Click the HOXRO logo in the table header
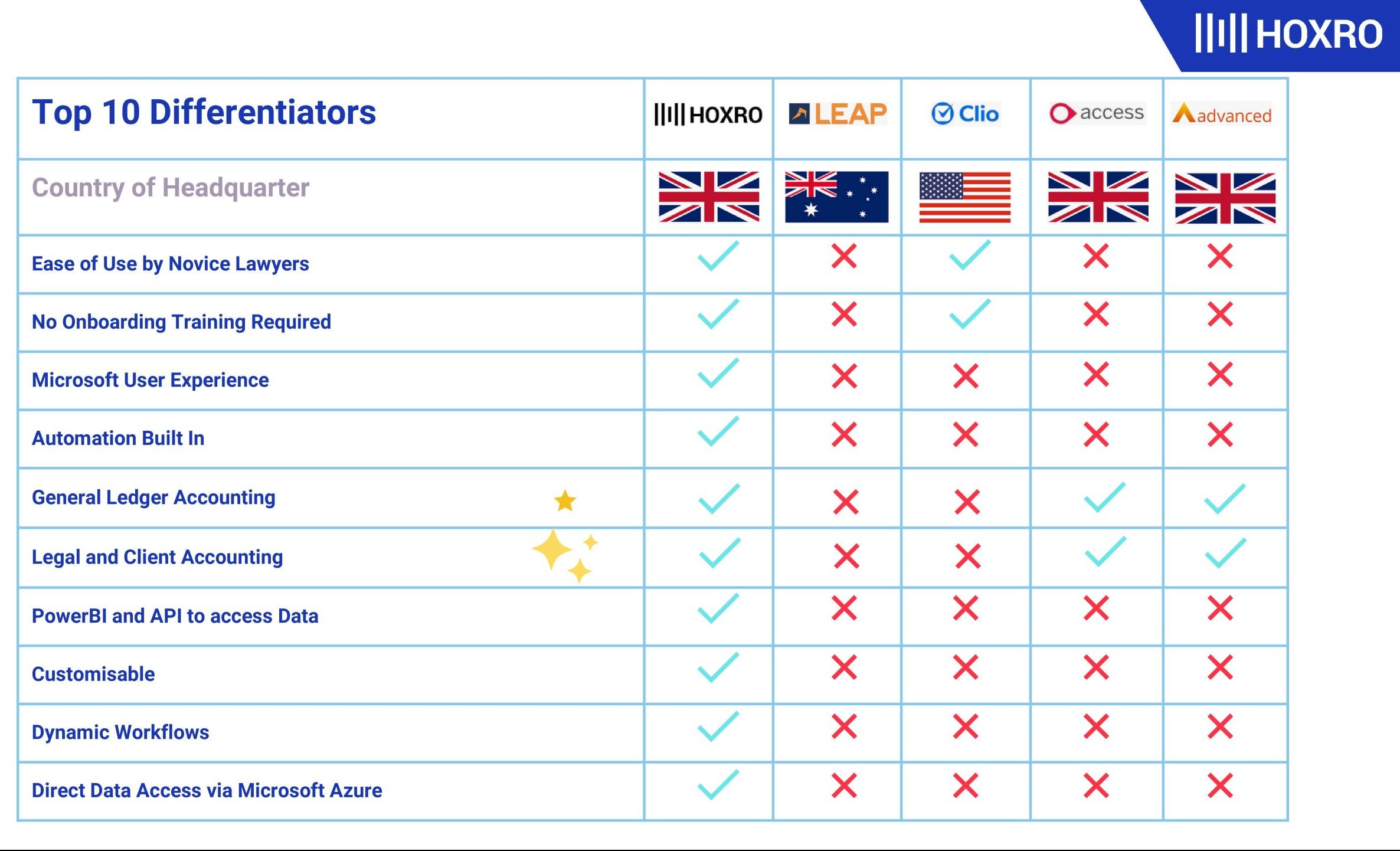1400x851 pixels. click(x=708, y=114)
